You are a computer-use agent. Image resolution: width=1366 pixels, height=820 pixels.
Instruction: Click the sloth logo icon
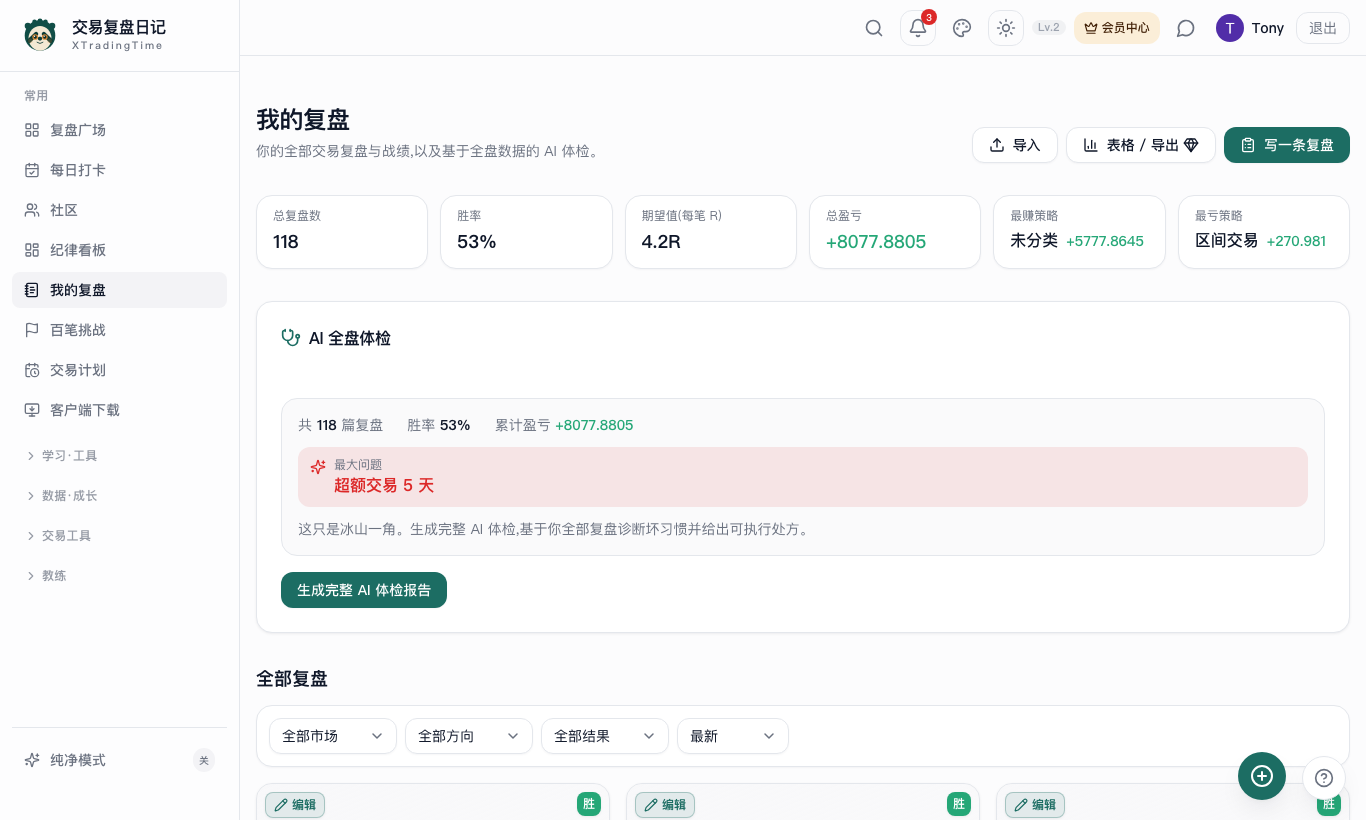pyautogui.click(x=40, y=35)
